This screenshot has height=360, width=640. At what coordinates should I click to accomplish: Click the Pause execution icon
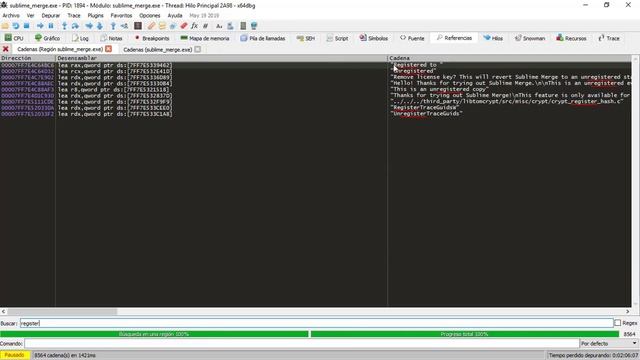tap(51, 26)
